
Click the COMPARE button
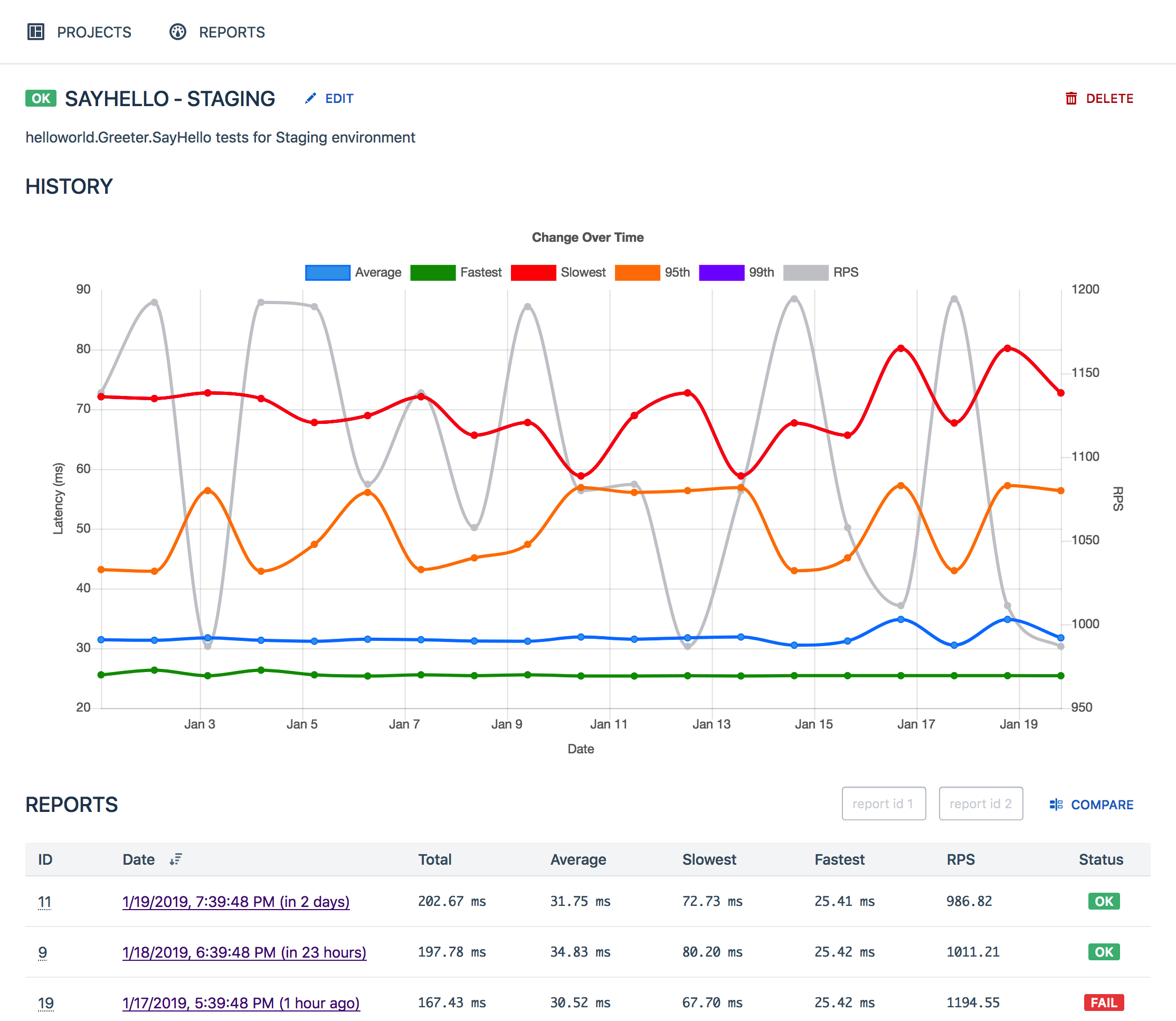point(1102,805)
